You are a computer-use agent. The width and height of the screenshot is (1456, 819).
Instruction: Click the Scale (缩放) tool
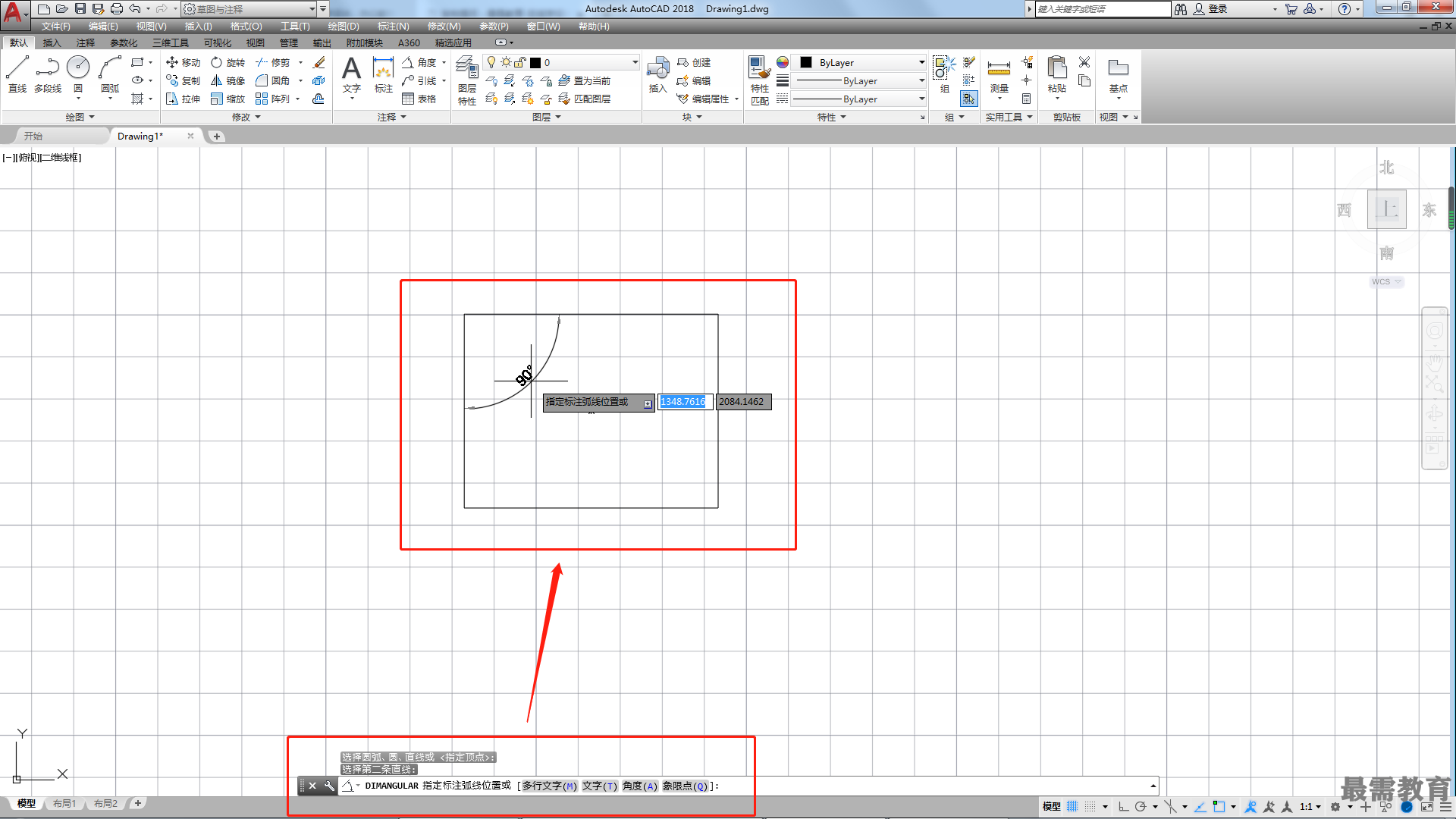point(227,99)
